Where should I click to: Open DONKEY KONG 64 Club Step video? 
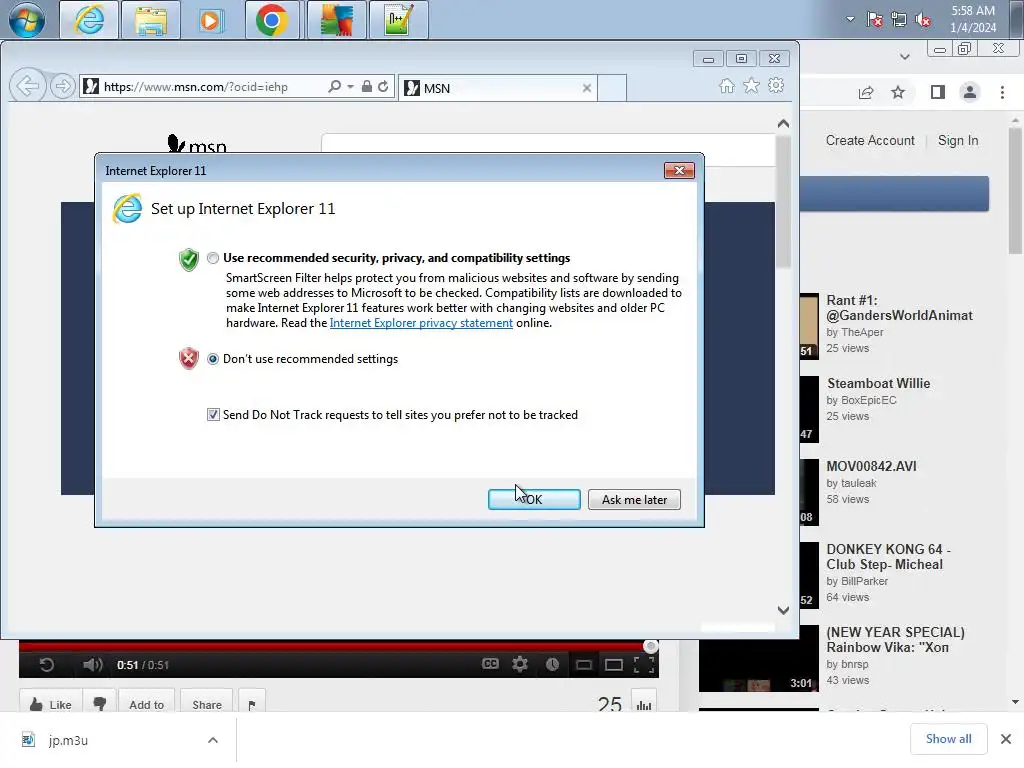click(888, 557)
